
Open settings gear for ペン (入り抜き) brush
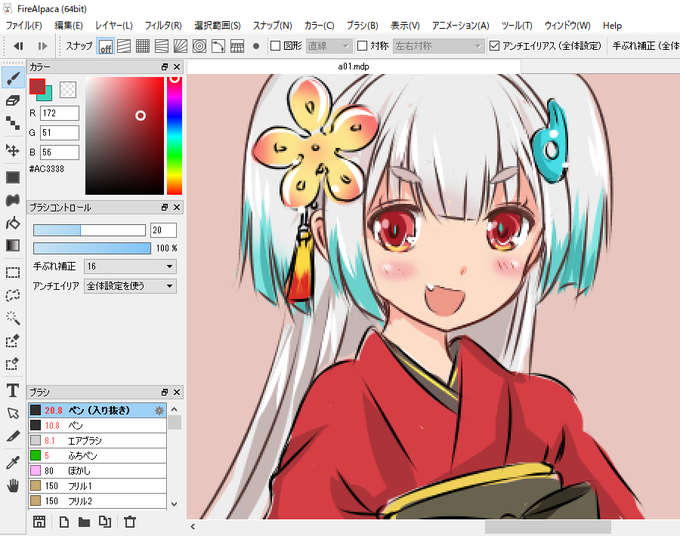pos(159,410)
